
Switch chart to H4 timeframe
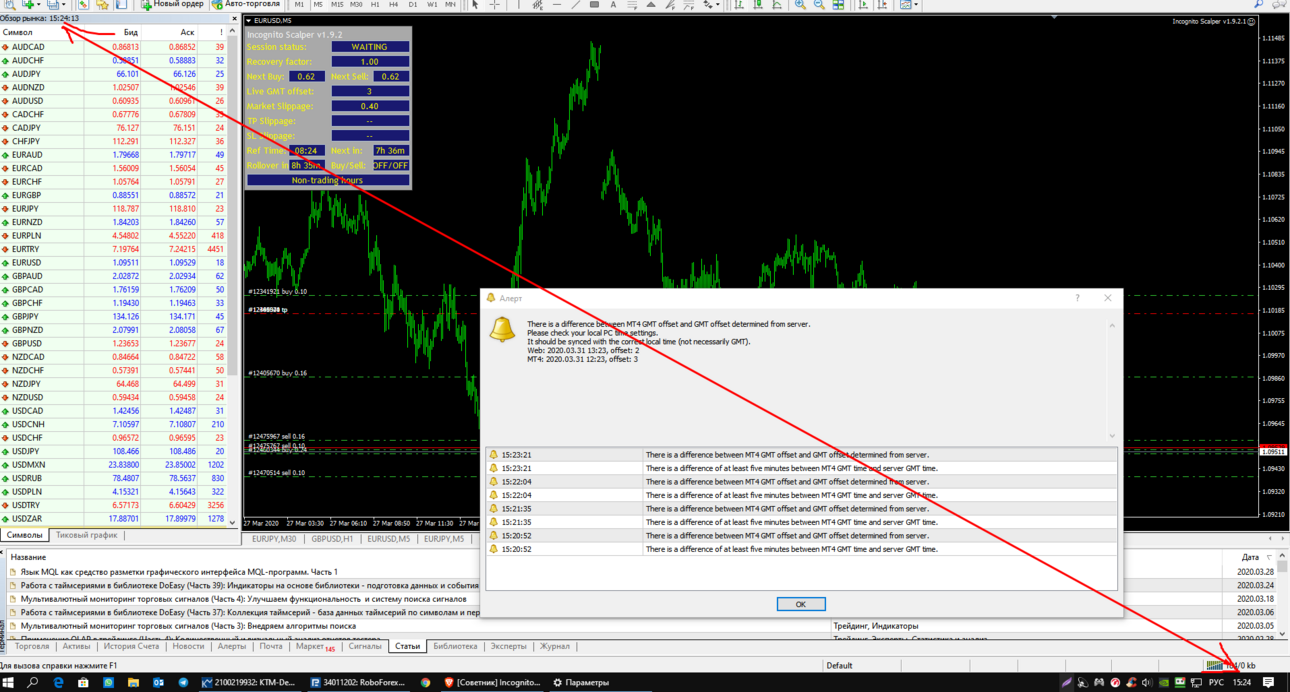pos(394,4)
